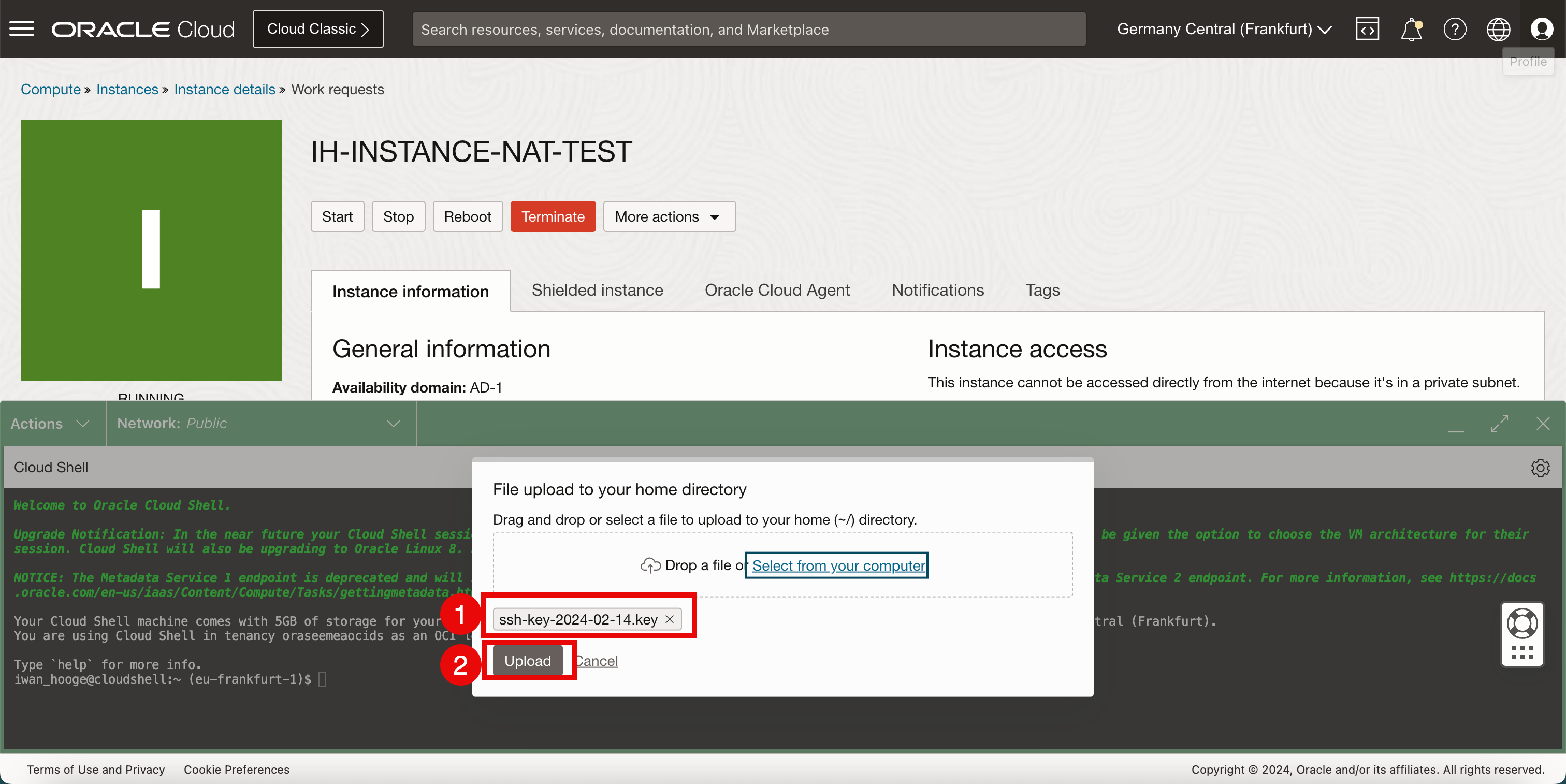Maximize the Cloud Shell panel
1566x784 pixels.
[x=1500, y=424]
